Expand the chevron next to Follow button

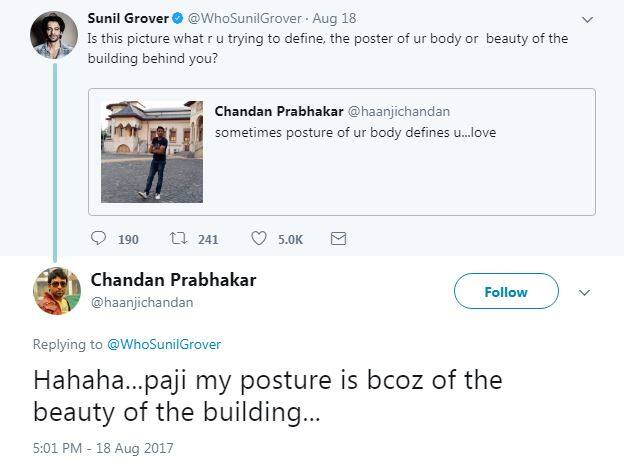[x=584, y=293]
